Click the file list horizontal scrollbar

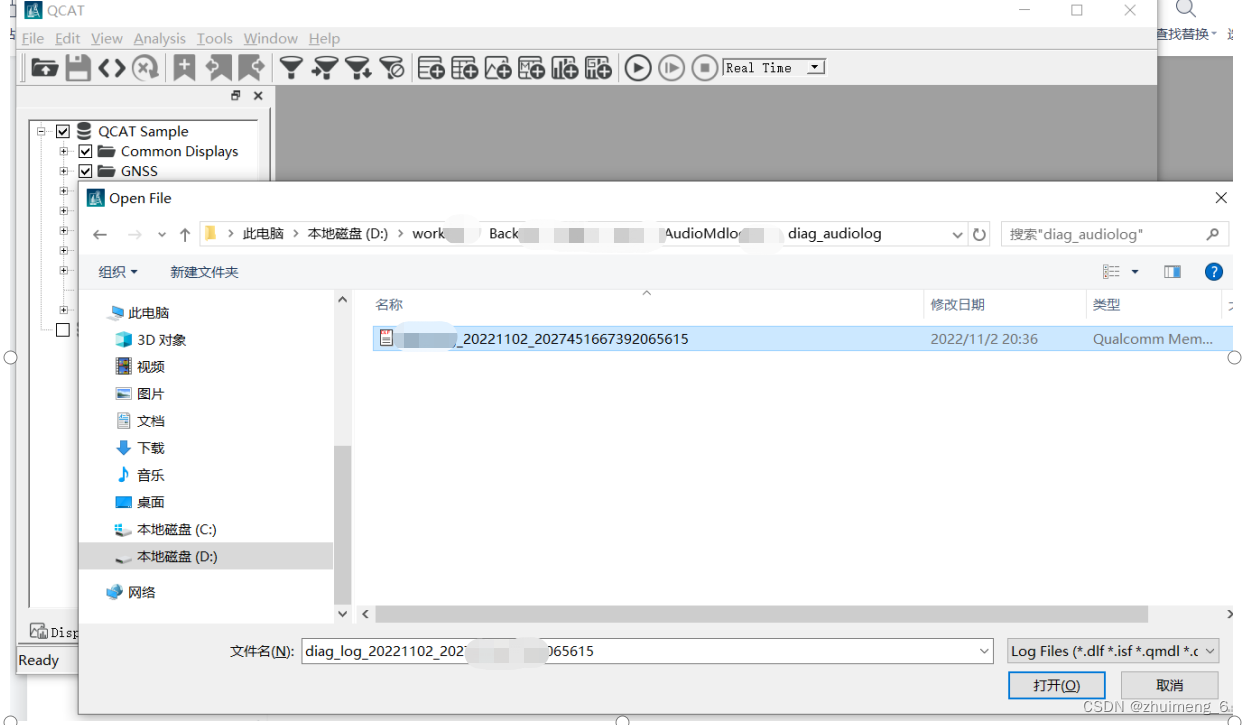coord(761,614)
